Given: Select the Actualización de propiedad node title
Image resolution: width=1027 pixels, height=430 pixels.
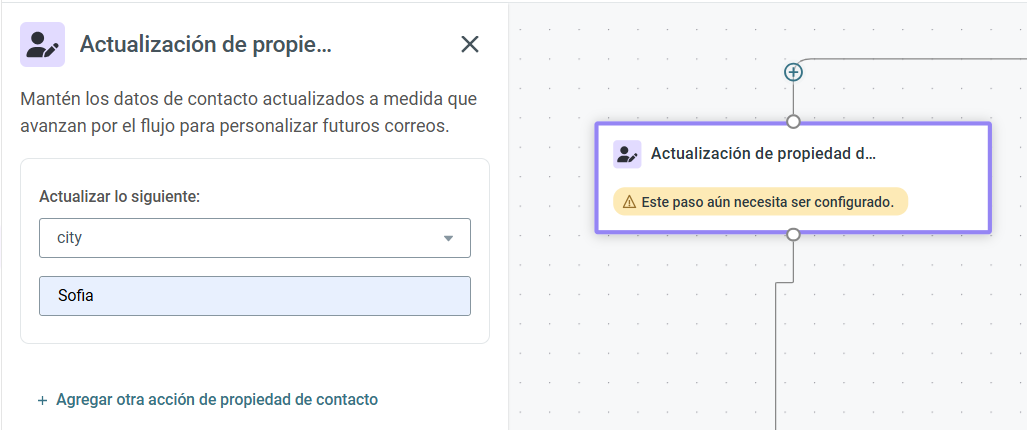Looking at the screenshot, I should coord(763,154).
